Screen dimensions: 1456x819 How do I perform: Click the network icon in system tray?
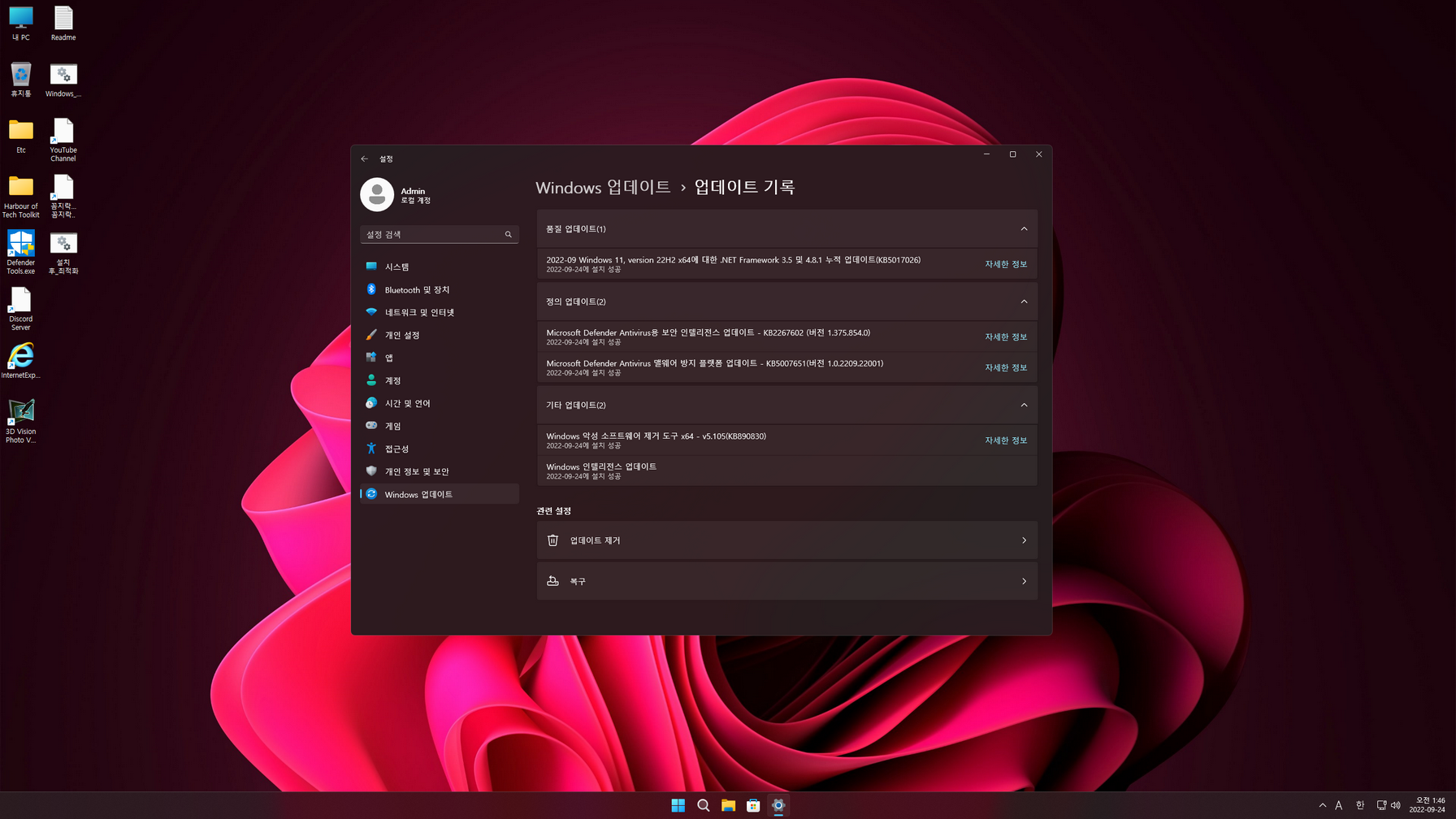1381,805
